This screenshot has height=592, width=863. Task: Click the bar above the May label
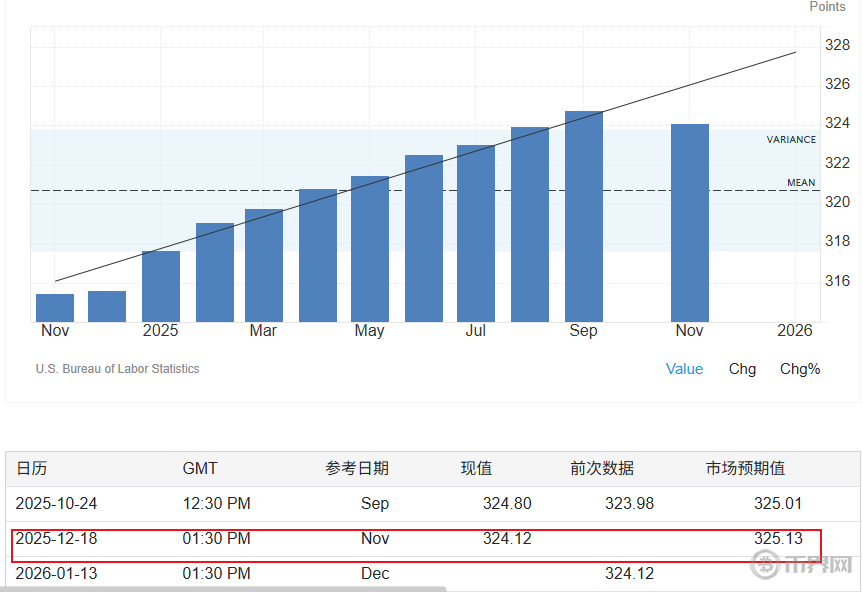(370, 248)
